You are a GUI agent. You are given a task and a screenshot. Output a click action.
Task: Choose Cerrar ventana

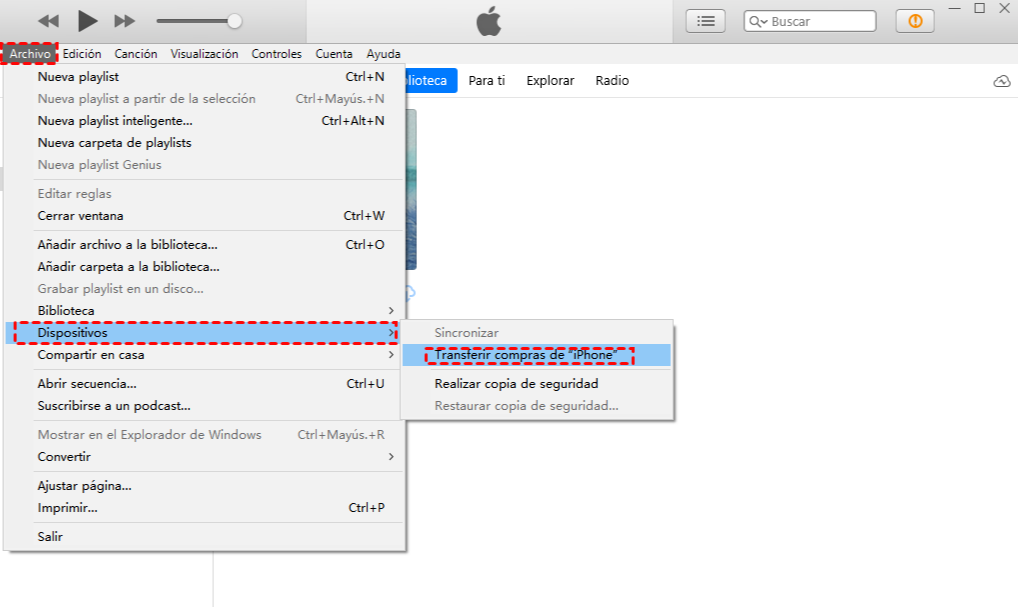[x=205, y=216]
